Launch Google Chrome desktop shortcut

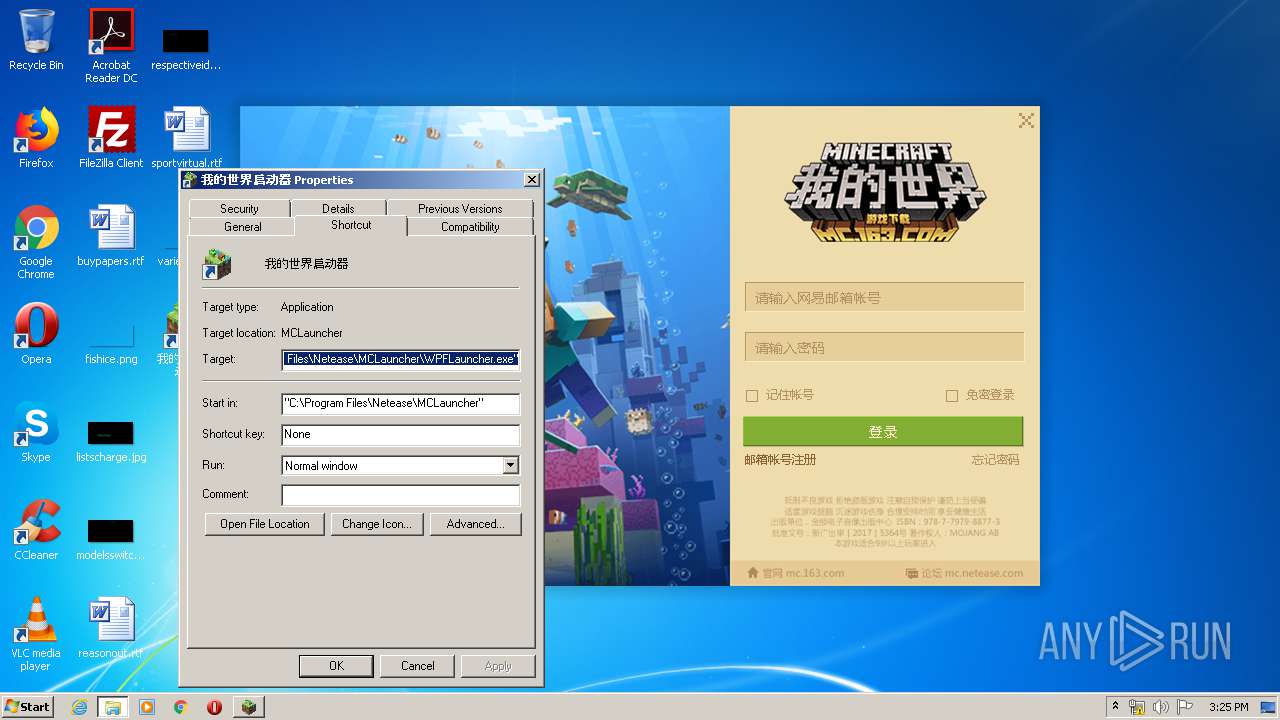36,241
